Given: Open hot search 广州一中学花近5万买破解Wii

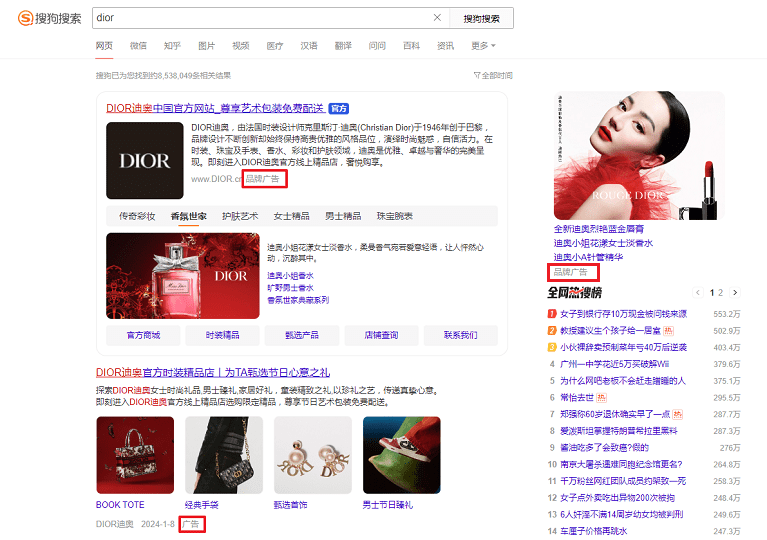Looking at the screenshot, I should coord(615,364).
